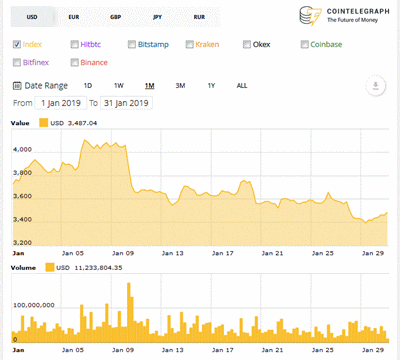Select the 3M date range
Viewport: 400px width, 360px height.
tap(180, 86)
